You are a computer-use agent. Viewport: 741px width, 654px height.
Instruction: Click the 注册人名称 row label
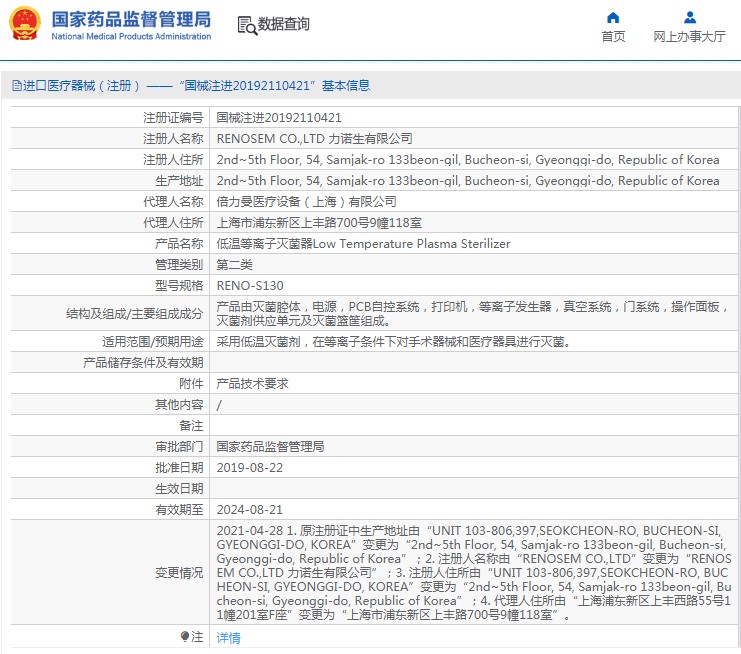(173, 138)
